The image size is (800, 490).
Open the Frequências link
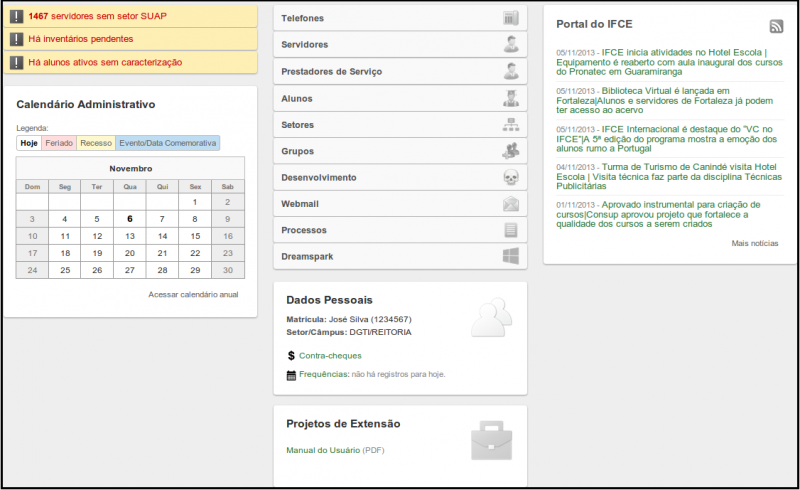324,374
